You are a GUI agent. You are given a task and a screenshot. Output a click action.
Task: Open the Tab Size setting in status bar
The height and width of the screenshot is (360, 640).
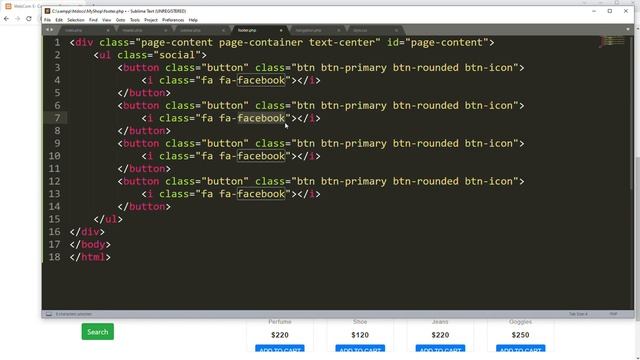click(x=578, y=314)
